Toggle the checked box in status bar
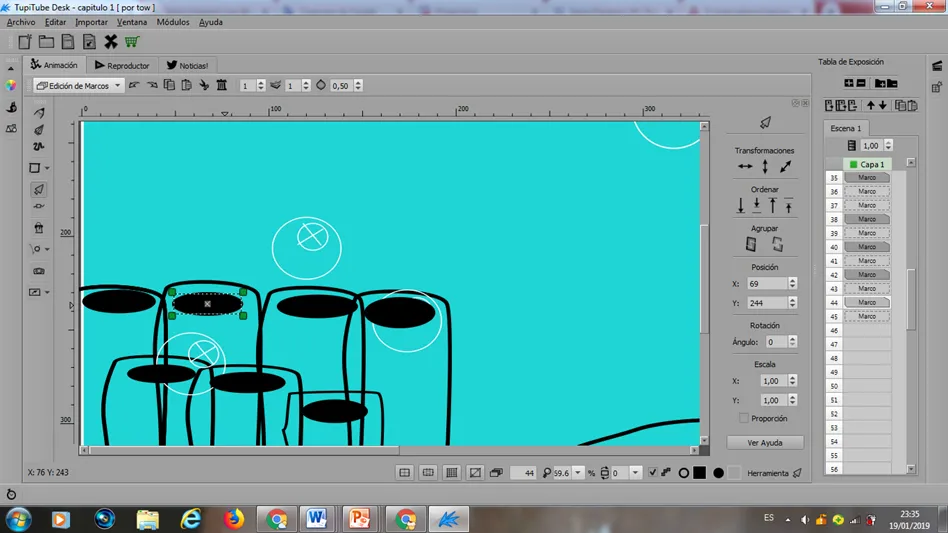The width and height of the screenshot is (948, 533). pos(652,473)
